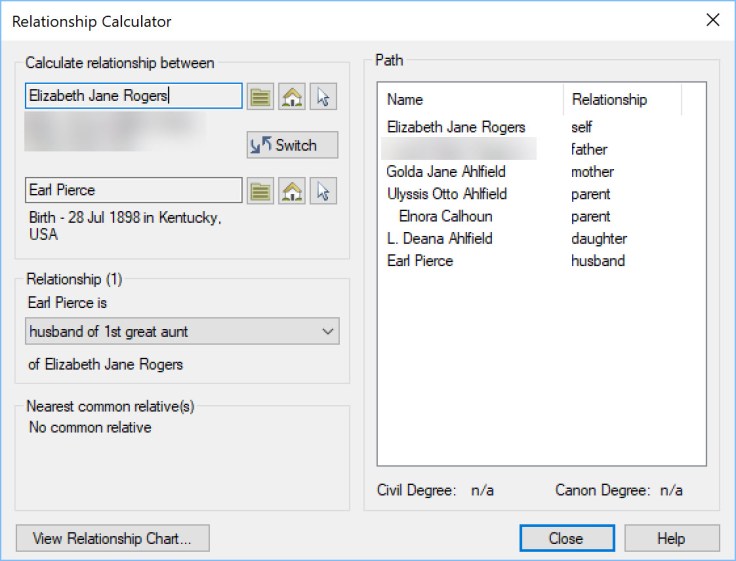The width and height of the screenshot is (736, 561).
Task: Open index of individuals beside Earl Pierce
Action: point(261,191)
